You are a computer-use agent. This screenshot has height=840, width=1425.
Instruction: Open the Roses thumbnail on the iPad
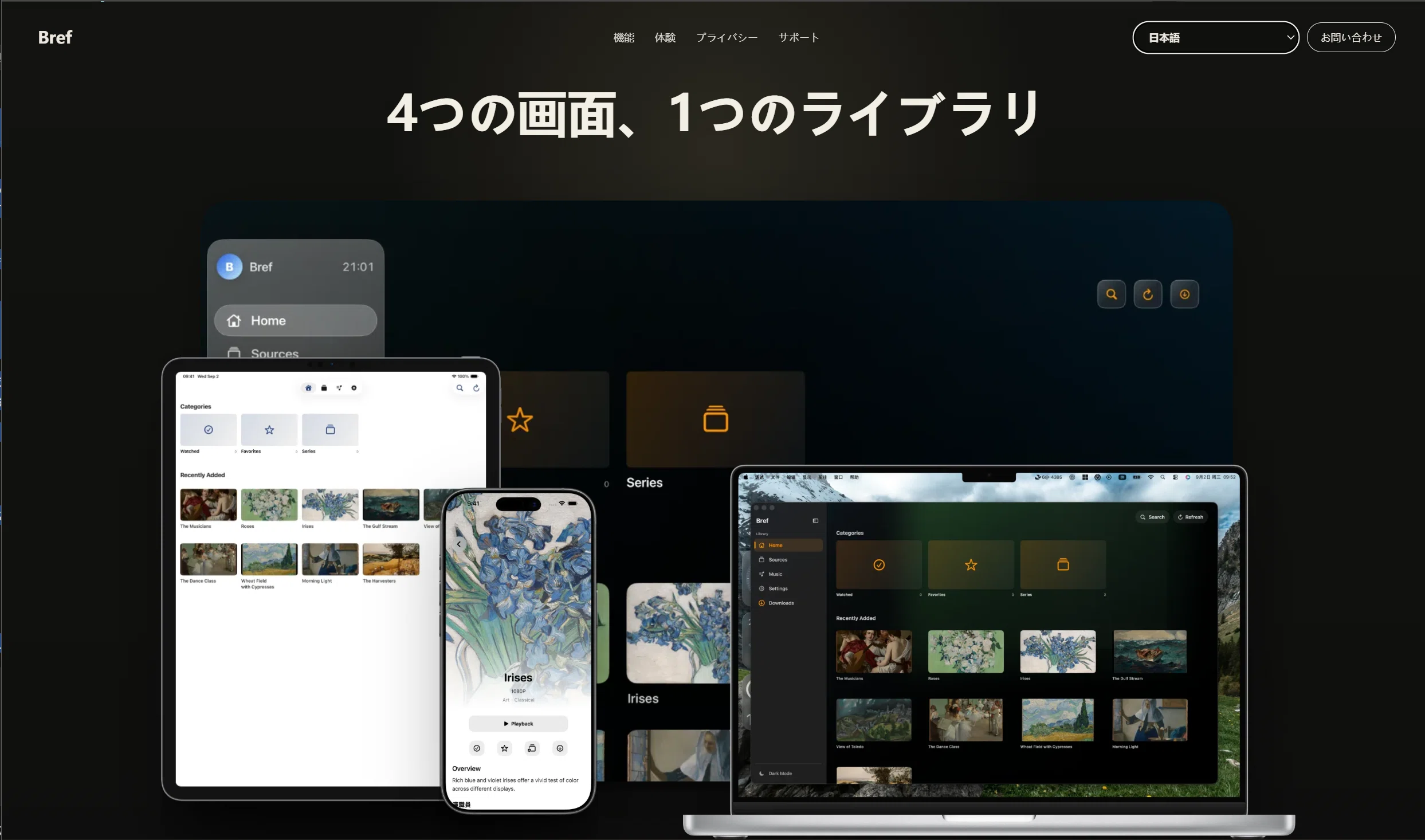[269, 504]
